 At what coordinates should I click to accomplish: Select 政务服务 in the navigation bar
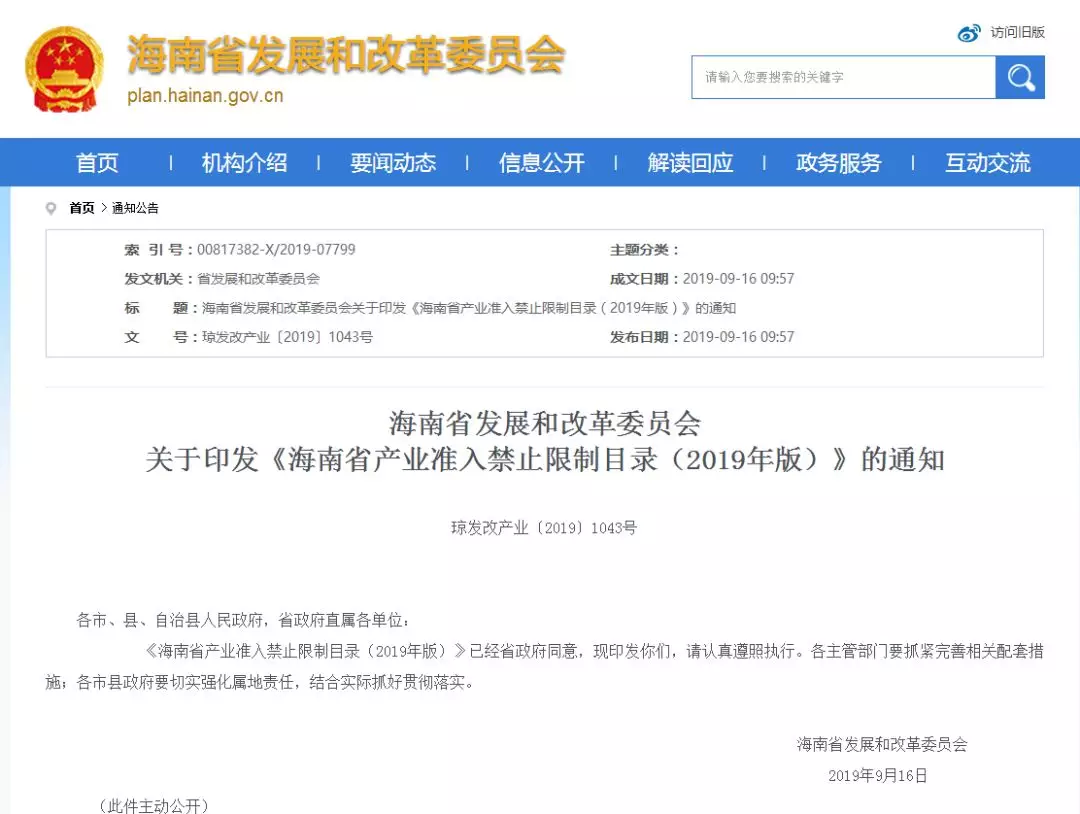coord(838,163)
